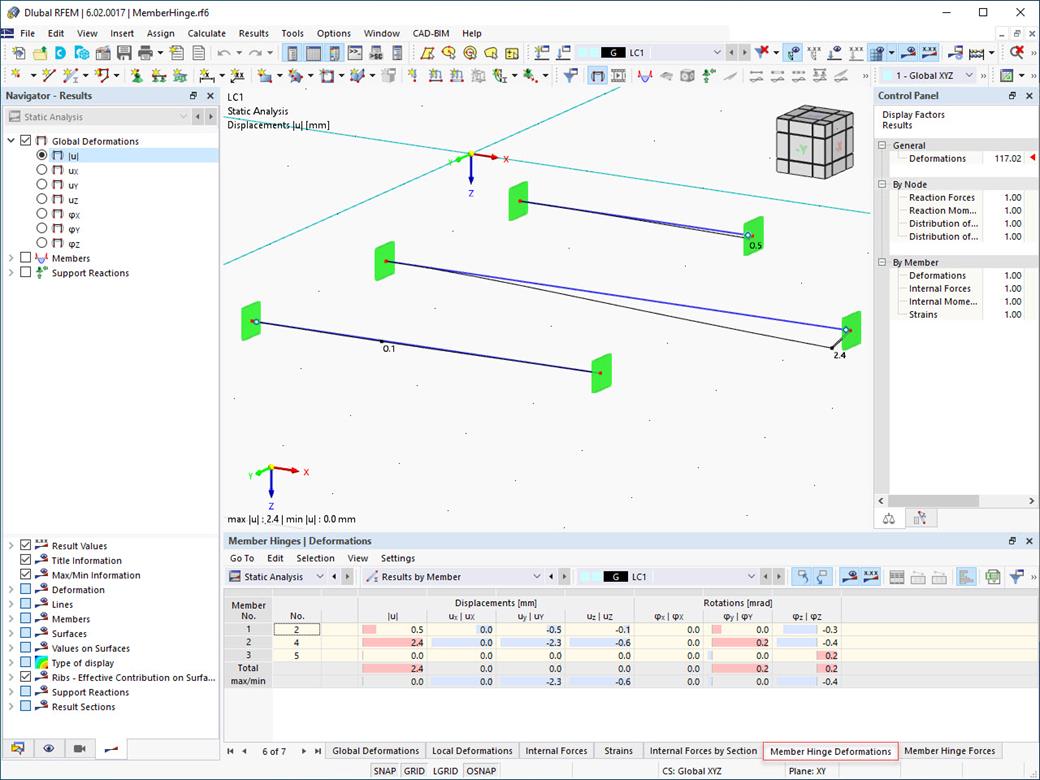Click the balance scale icon below Control Panel
Screen dimensions: 1040x780
click(x=889, y=517)
